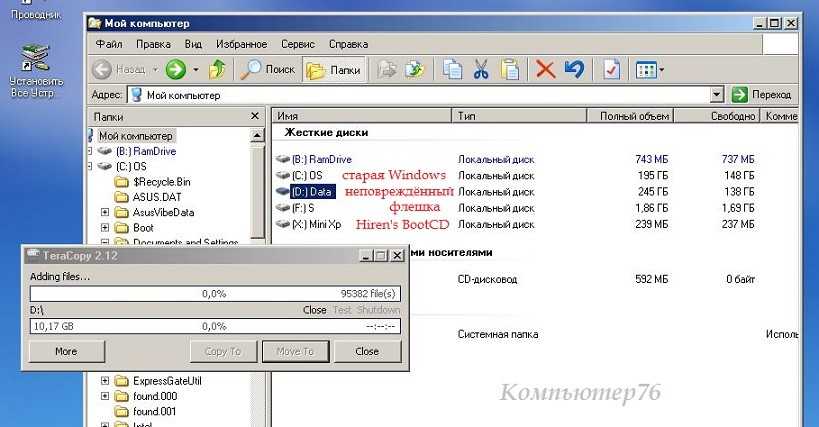819x427 pixels.
Task: Expand the Boot folder node
Action: click(105, 228)
